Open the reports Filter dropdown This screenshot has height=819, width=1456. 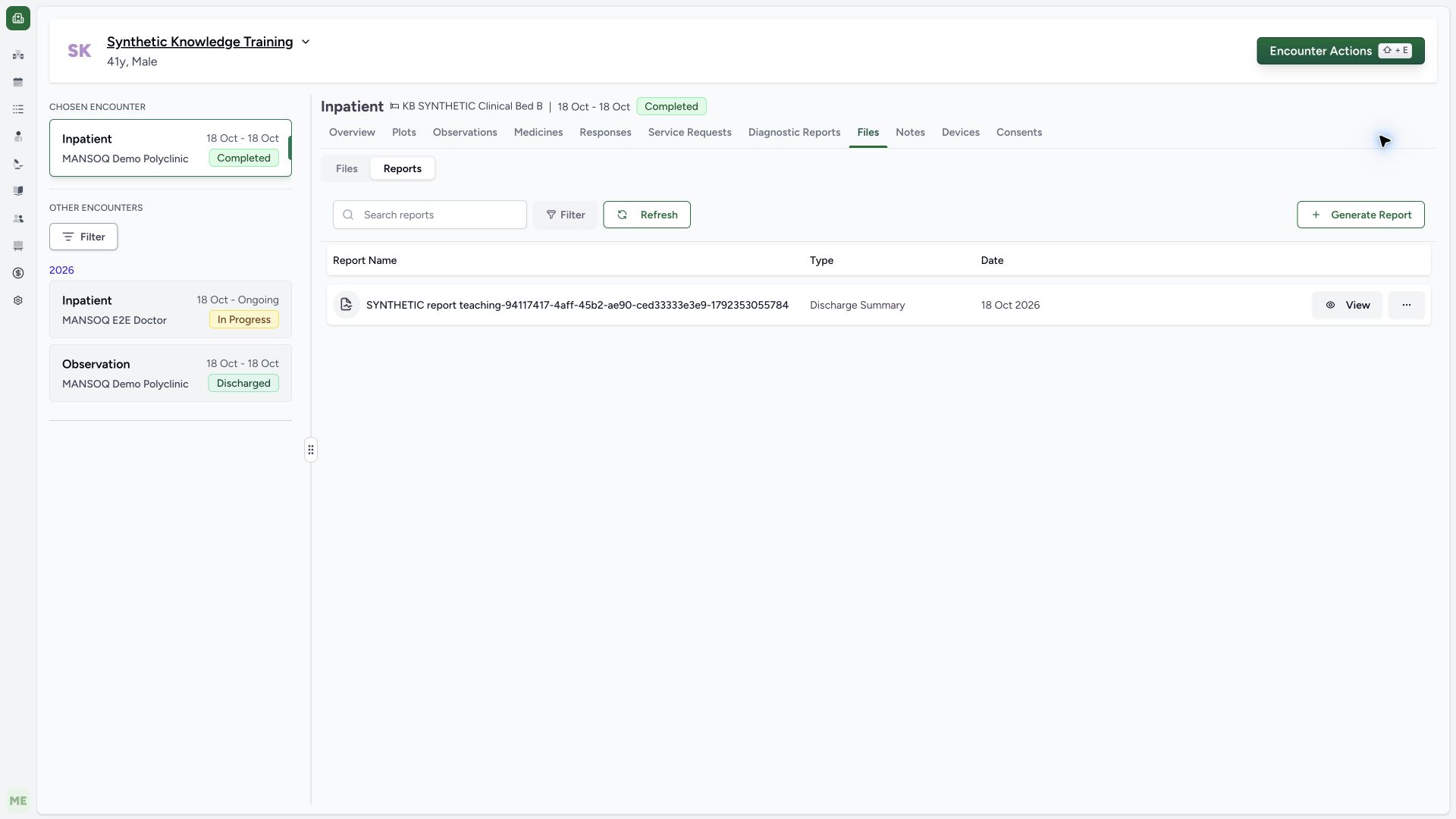click(565, 215)
